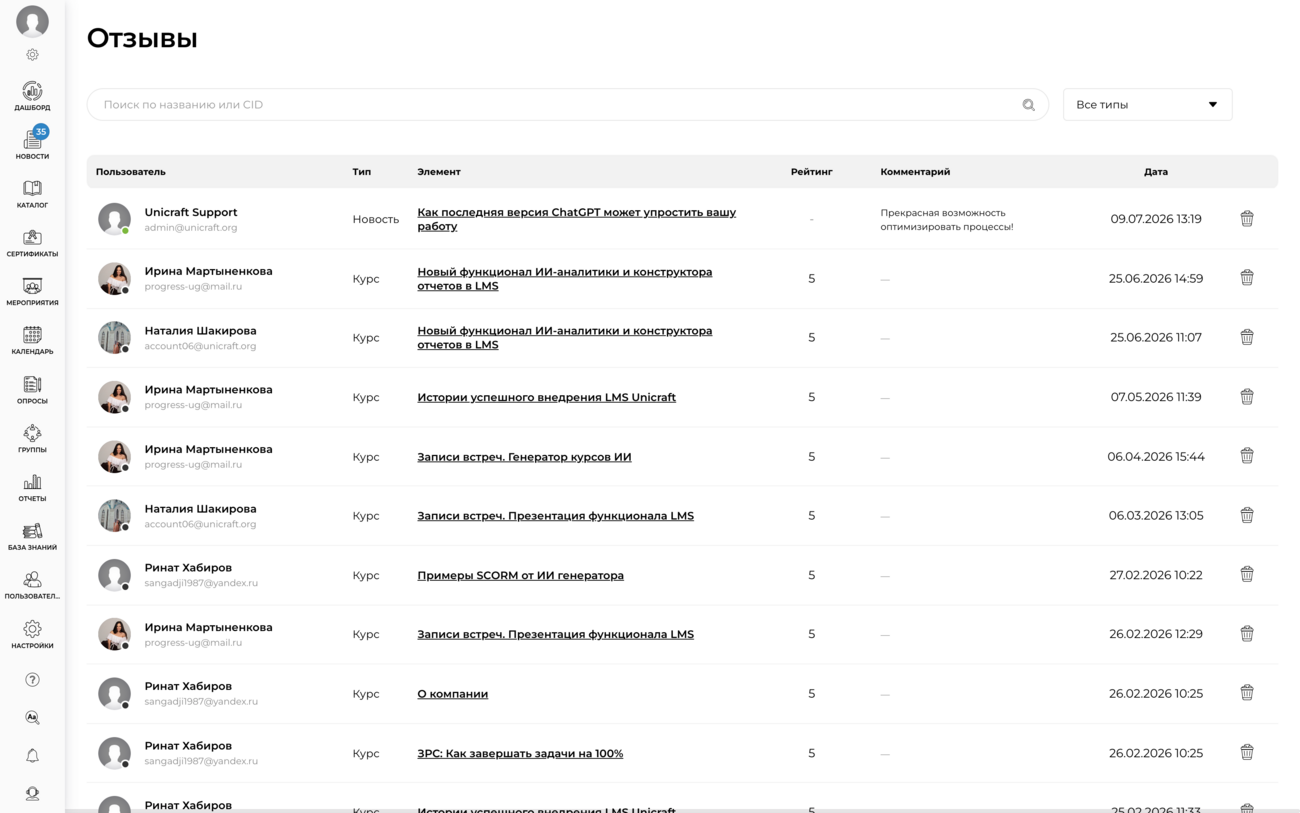The height and width of the screenshot is (813, 1300).
Task: Delete the Unicraft Support review
Action: 1247,219
